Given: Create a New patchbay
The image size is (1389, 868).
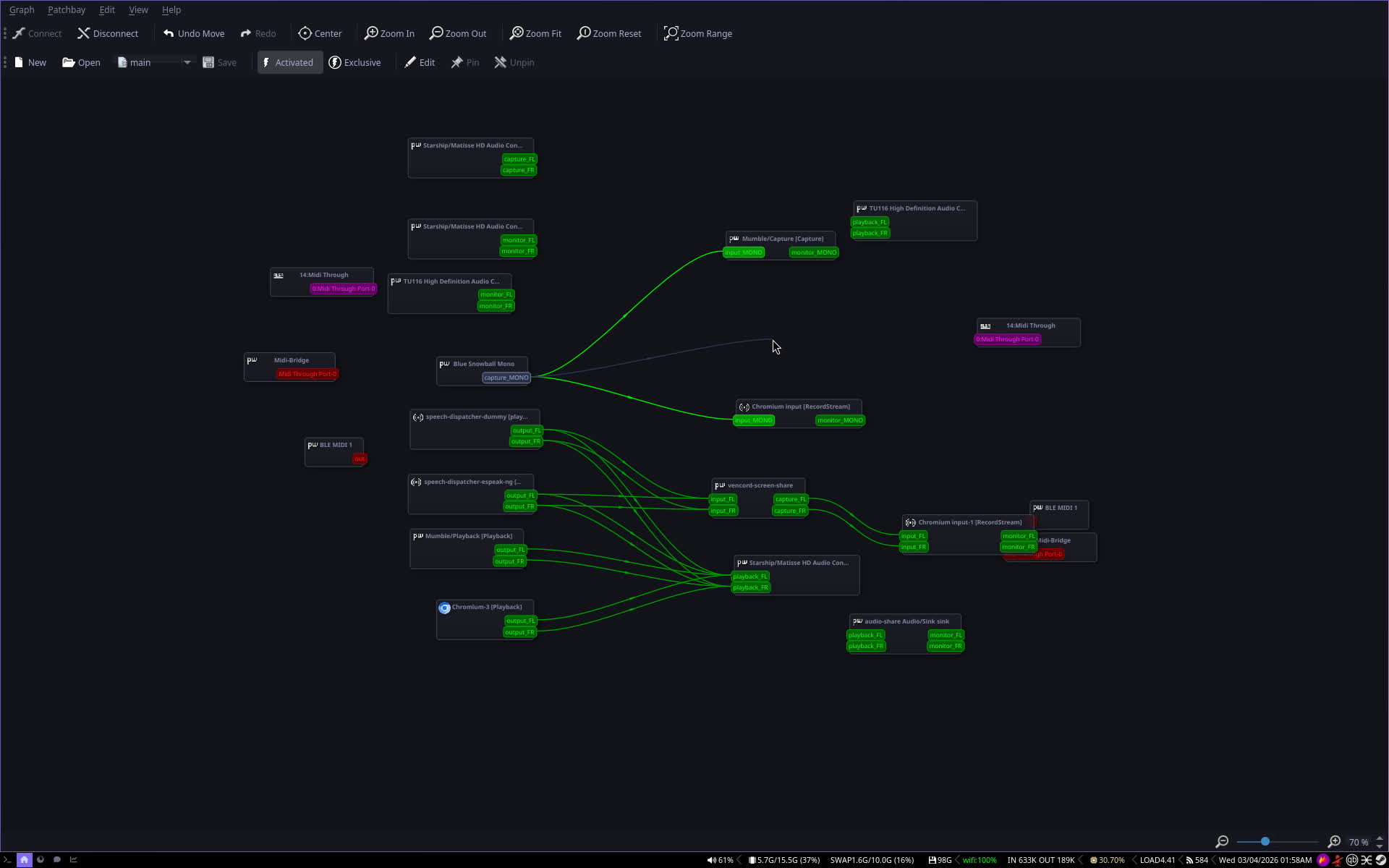Looking at the screenshot, I should (x=30, y=62).
